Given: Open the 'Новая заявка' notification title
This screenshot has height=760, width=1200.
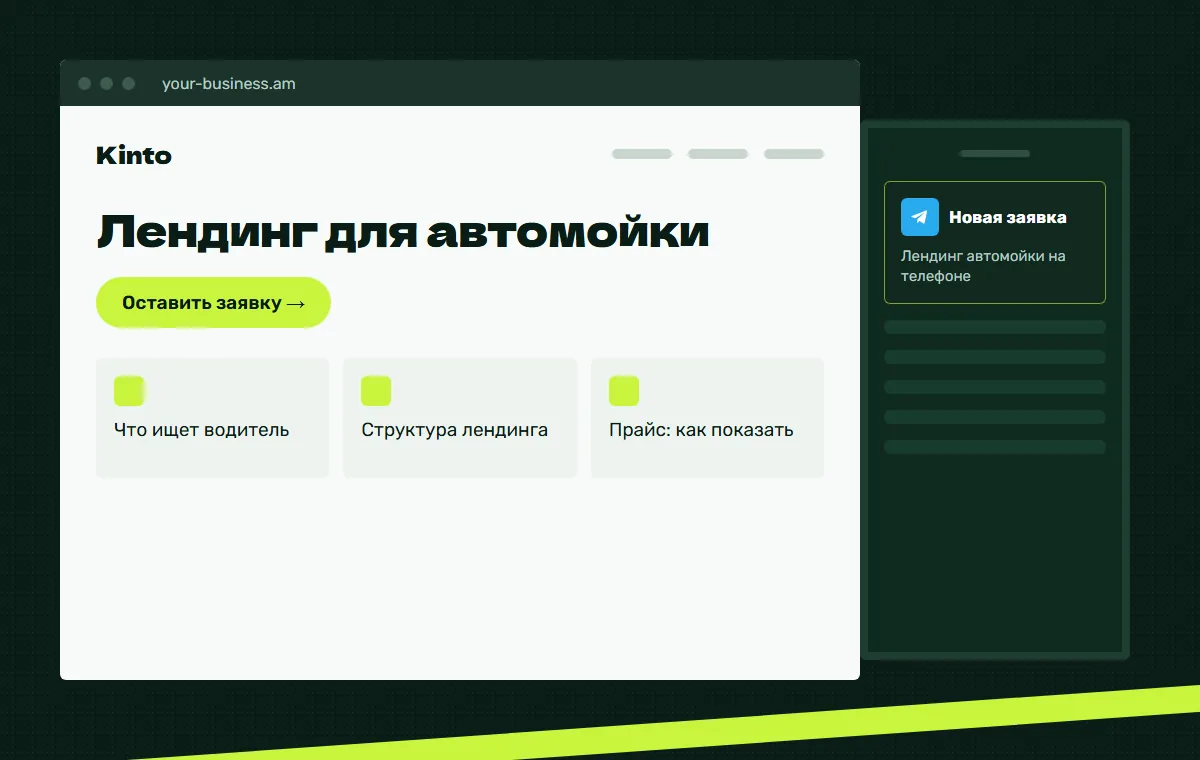Looking at the screenshot, I should (x=1007, y=217).
